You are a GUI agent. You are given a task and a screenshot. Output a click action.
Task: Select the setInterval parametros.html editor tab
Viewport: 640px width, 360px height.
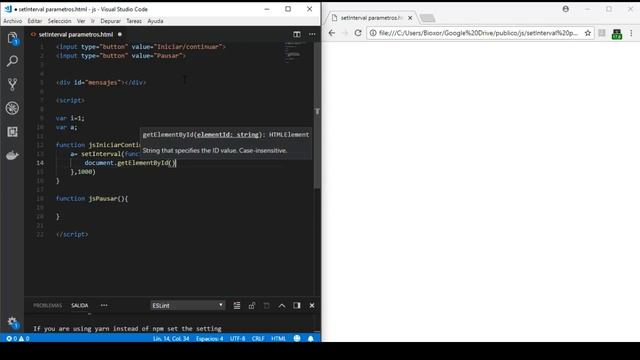[76, 34]
